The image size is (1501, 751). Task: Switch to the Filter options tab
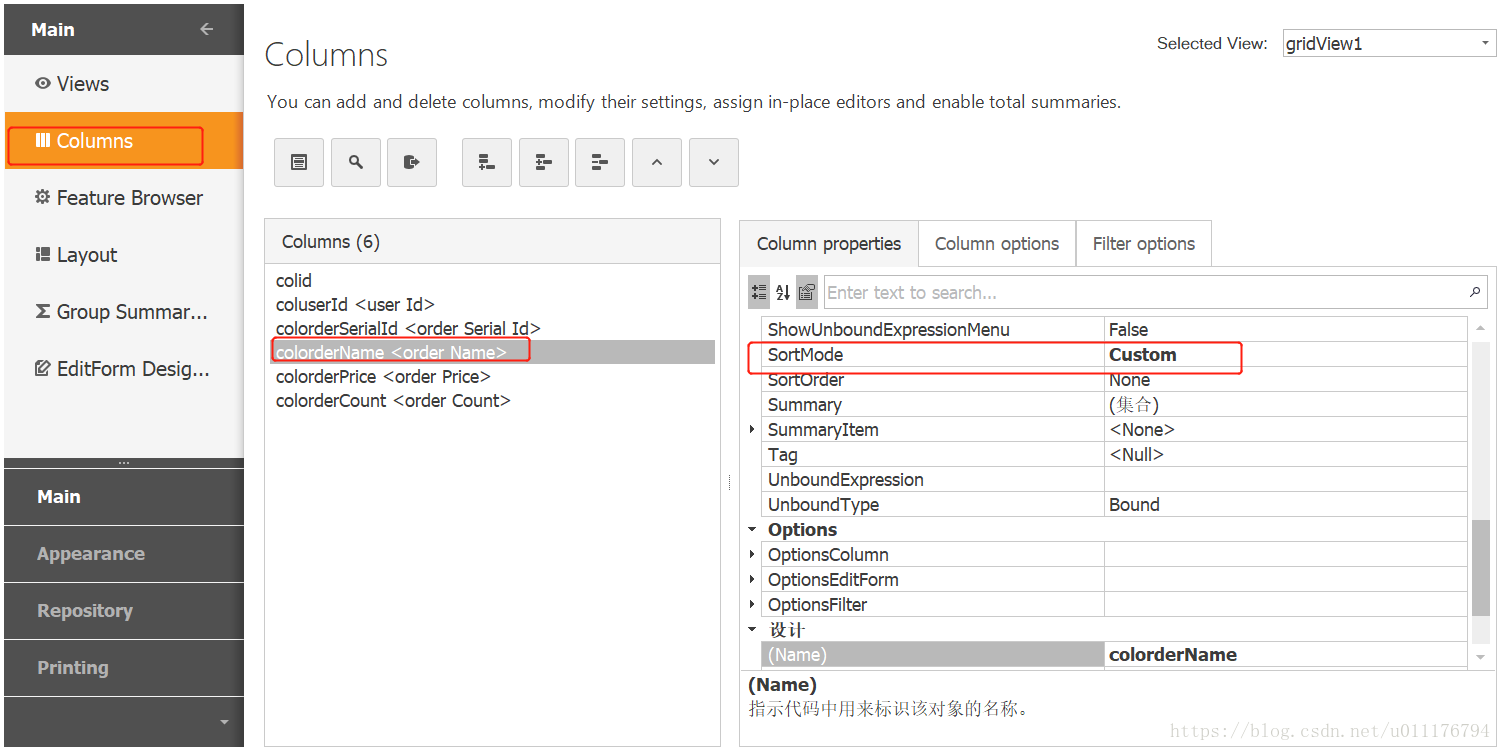click(1144, 244)
